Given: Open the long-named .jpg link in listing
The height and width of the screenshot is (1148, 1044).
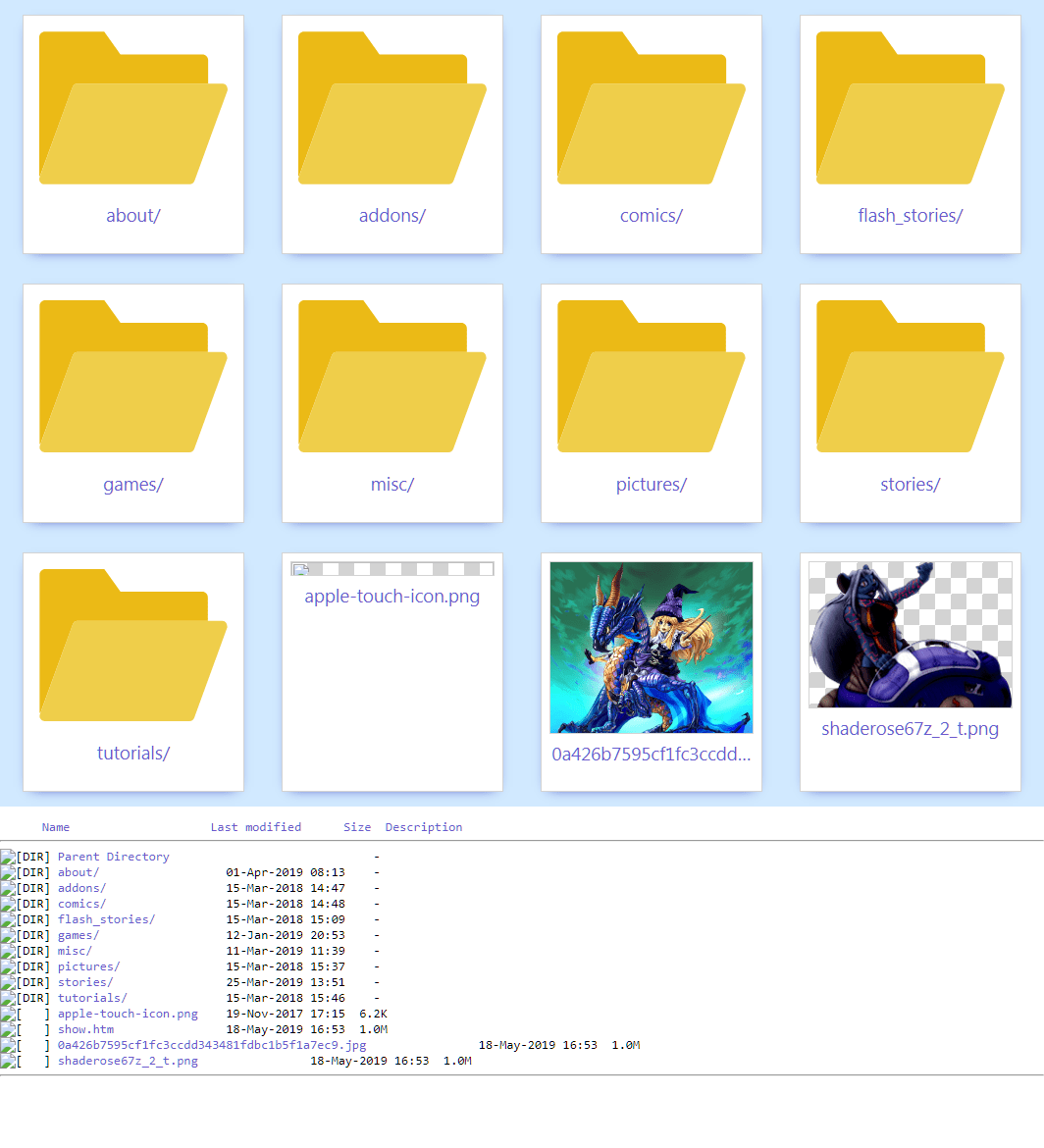Looking at the screenshot, I should 212,1045.
